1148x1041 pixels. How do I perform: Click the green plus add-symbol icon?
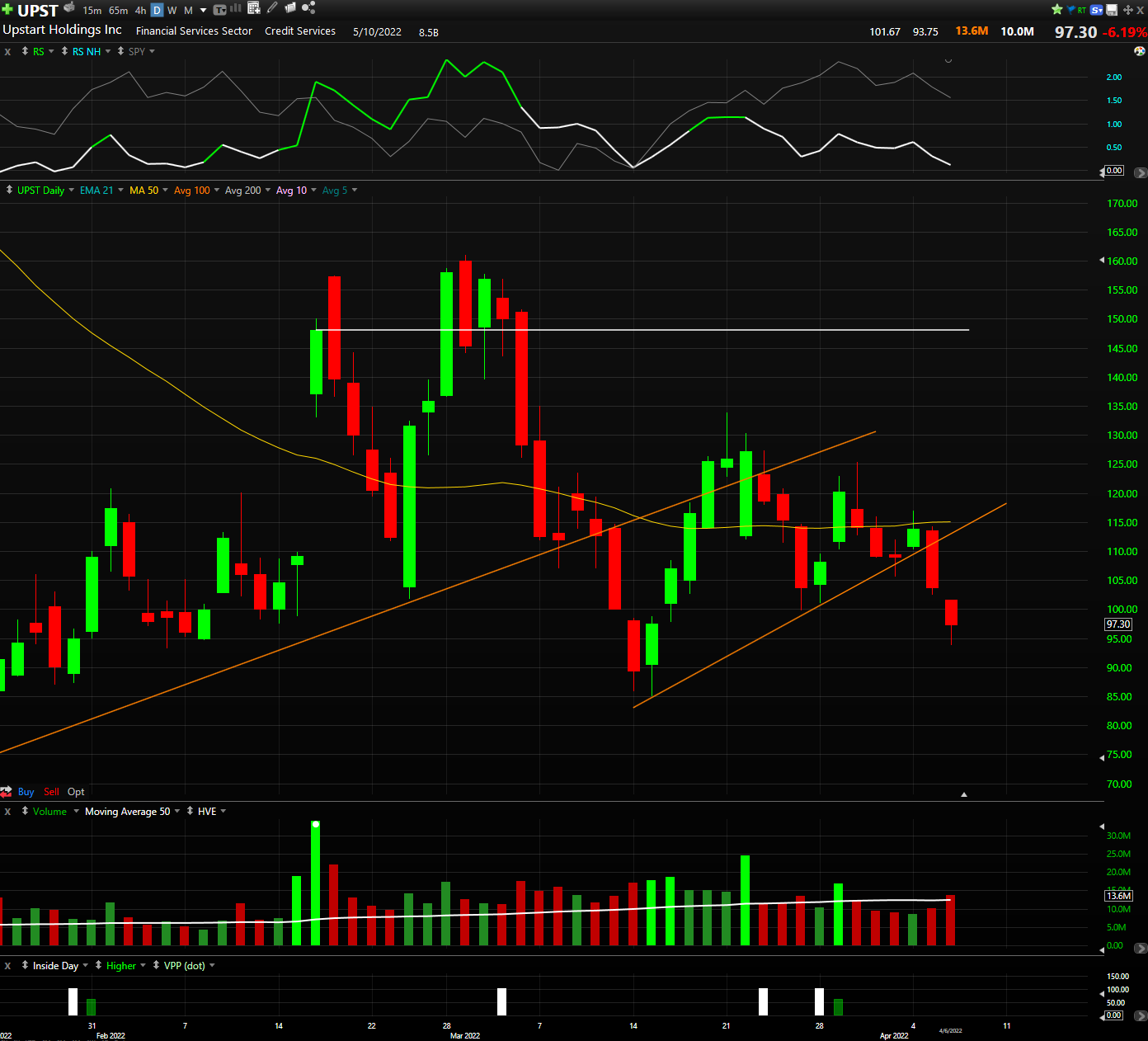7,10
